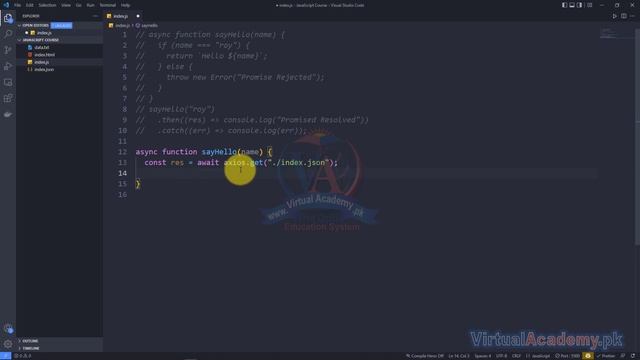Screen dimensions: 640x360
Task: Click the unsaved dot on index.js tab
Action: pos(138,16)
